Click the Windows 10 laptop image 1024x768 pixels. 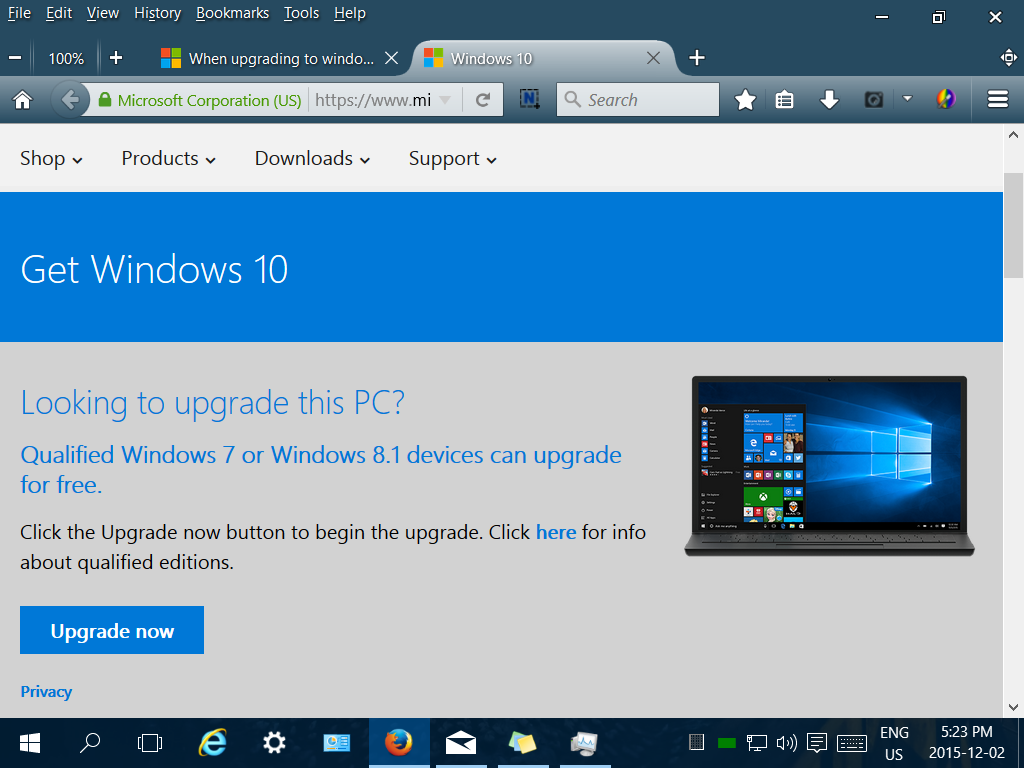click(829, 466)
